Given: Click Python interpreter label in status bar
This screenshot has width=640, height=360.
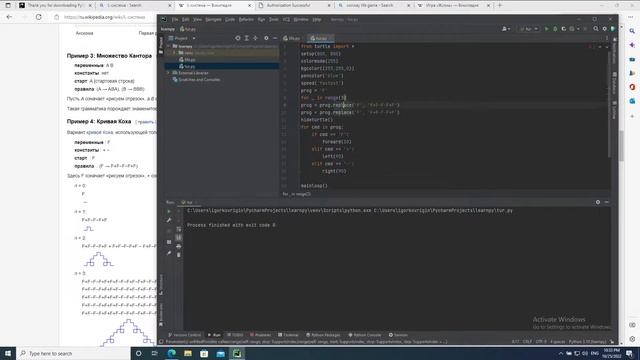Looking at the screenshot, I should 587,342.
